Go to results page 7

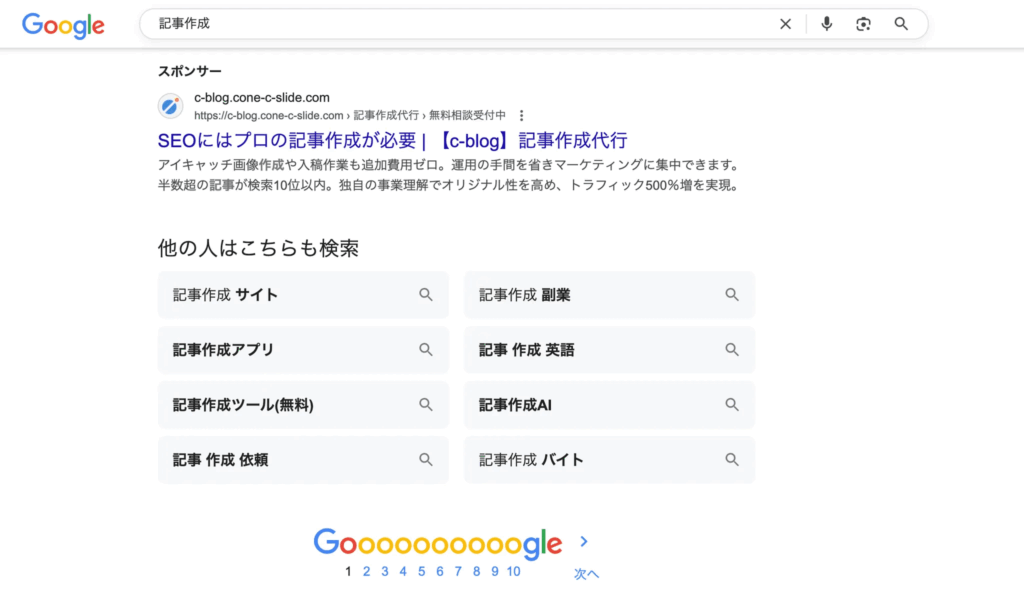click(x=458, y=572)
